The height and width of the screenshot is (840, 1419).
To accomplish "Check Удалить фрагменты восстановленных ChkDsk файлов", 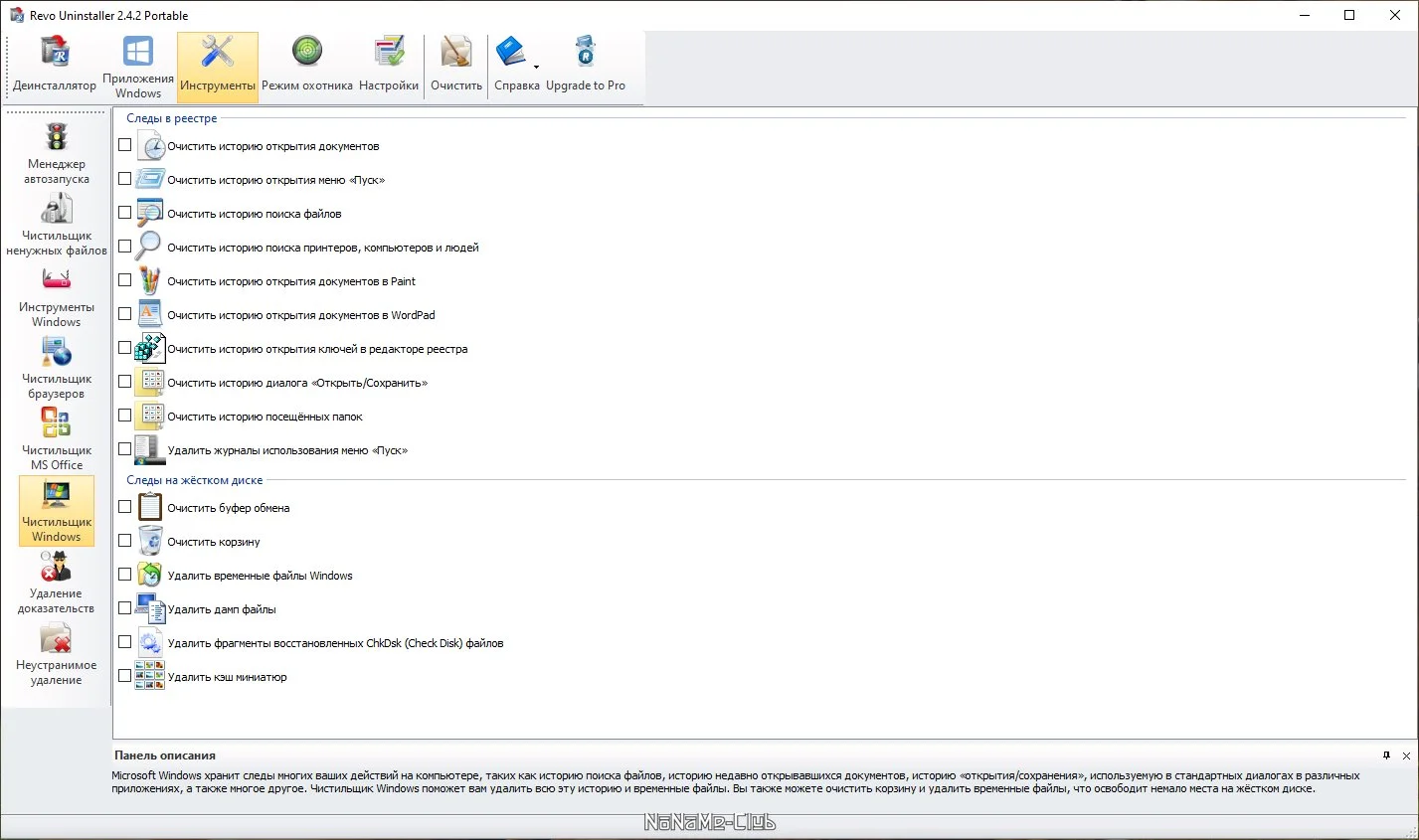I will pos(125,642).
